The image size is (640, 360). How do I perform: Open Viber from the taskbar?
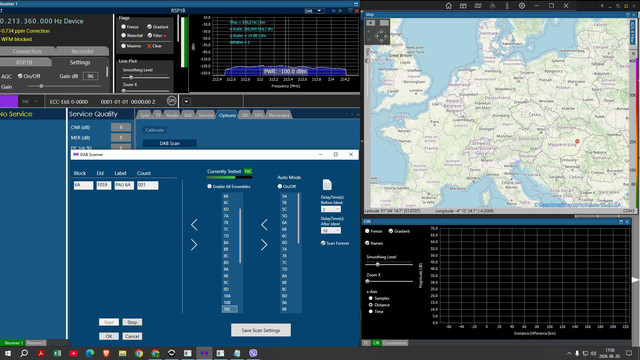pyautogui.click(x=253, y=353)
